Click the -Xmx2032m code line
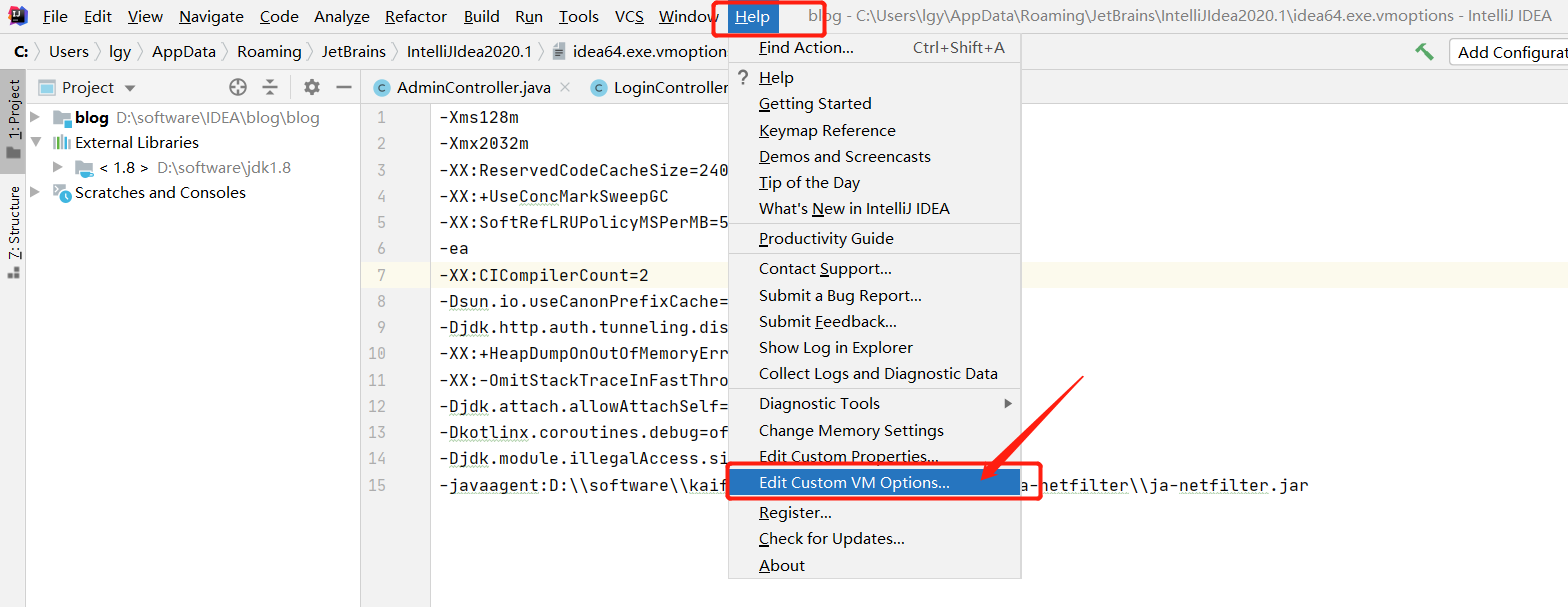This screenshot has width=1568, height=607. [x=484, y=144]
